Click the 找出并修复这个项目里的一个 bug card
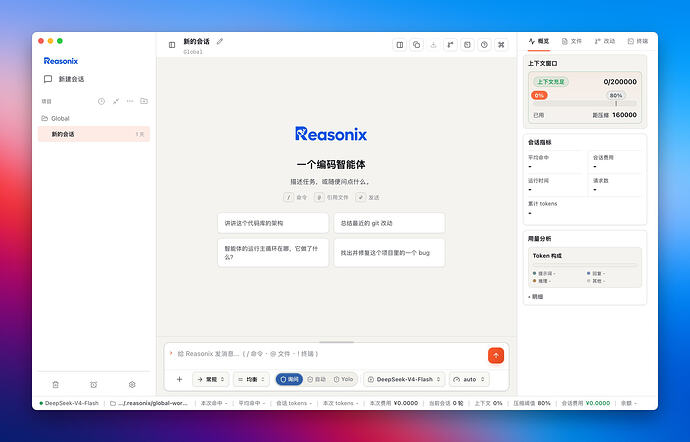This screenshot has width=690, height=442. tap(389, 253)
